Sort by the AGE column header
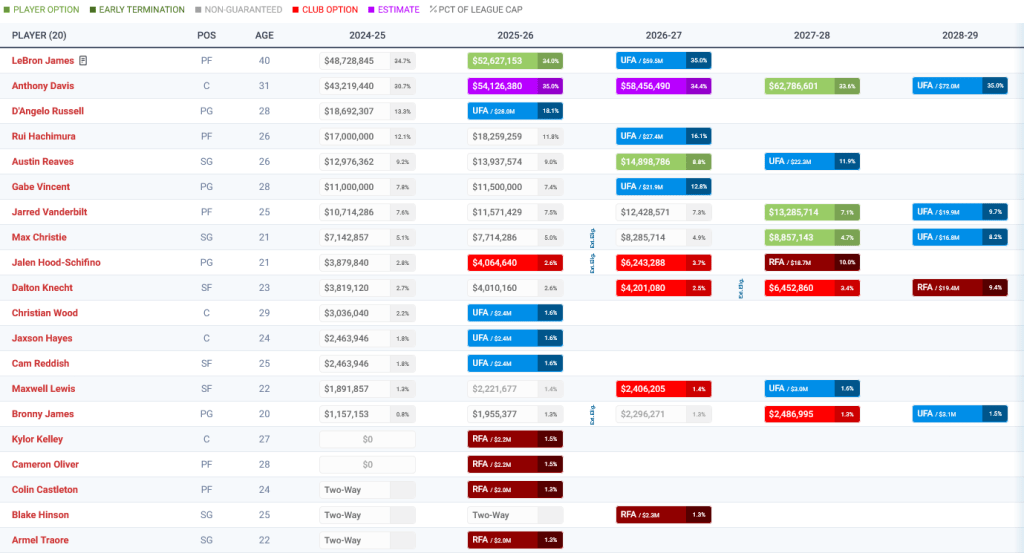Viewport: 1024px width, 553px height. (264, 35)
